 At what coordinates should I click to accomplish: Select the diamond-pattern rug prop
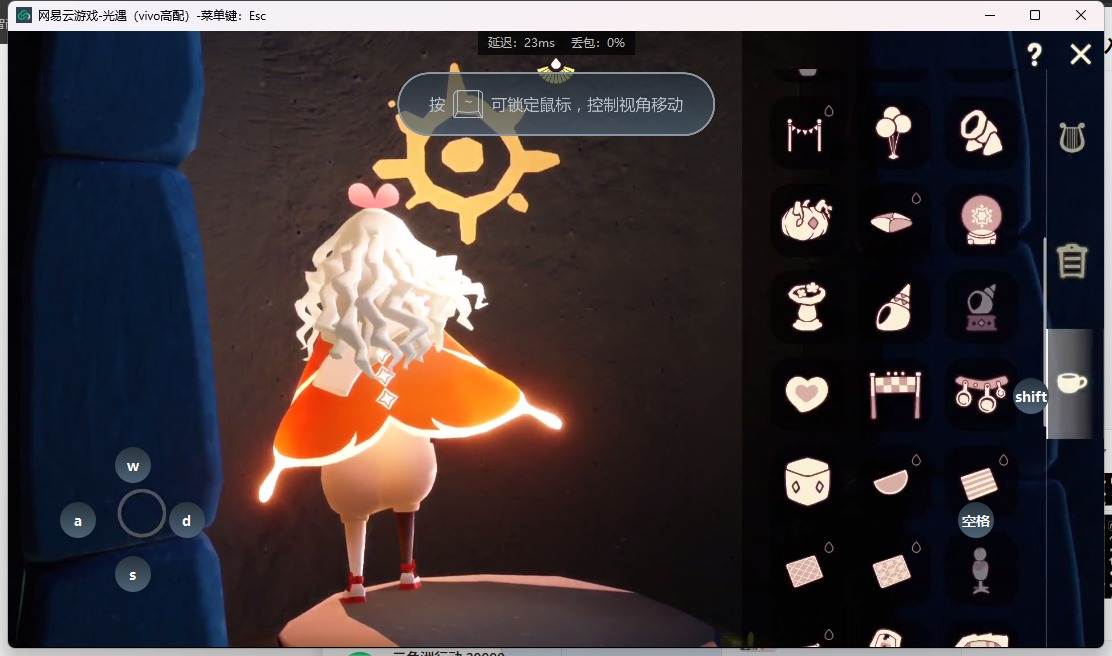806,569
